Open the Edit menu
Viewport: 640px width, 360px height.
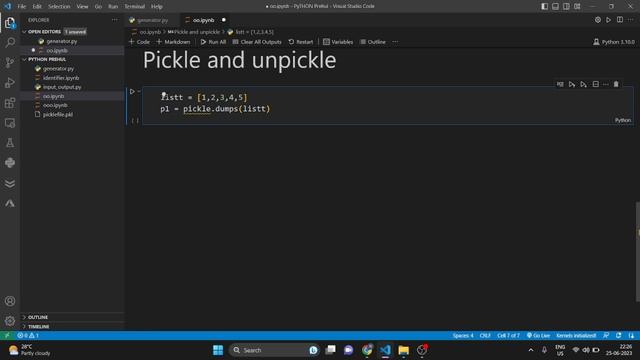[37, 7]
